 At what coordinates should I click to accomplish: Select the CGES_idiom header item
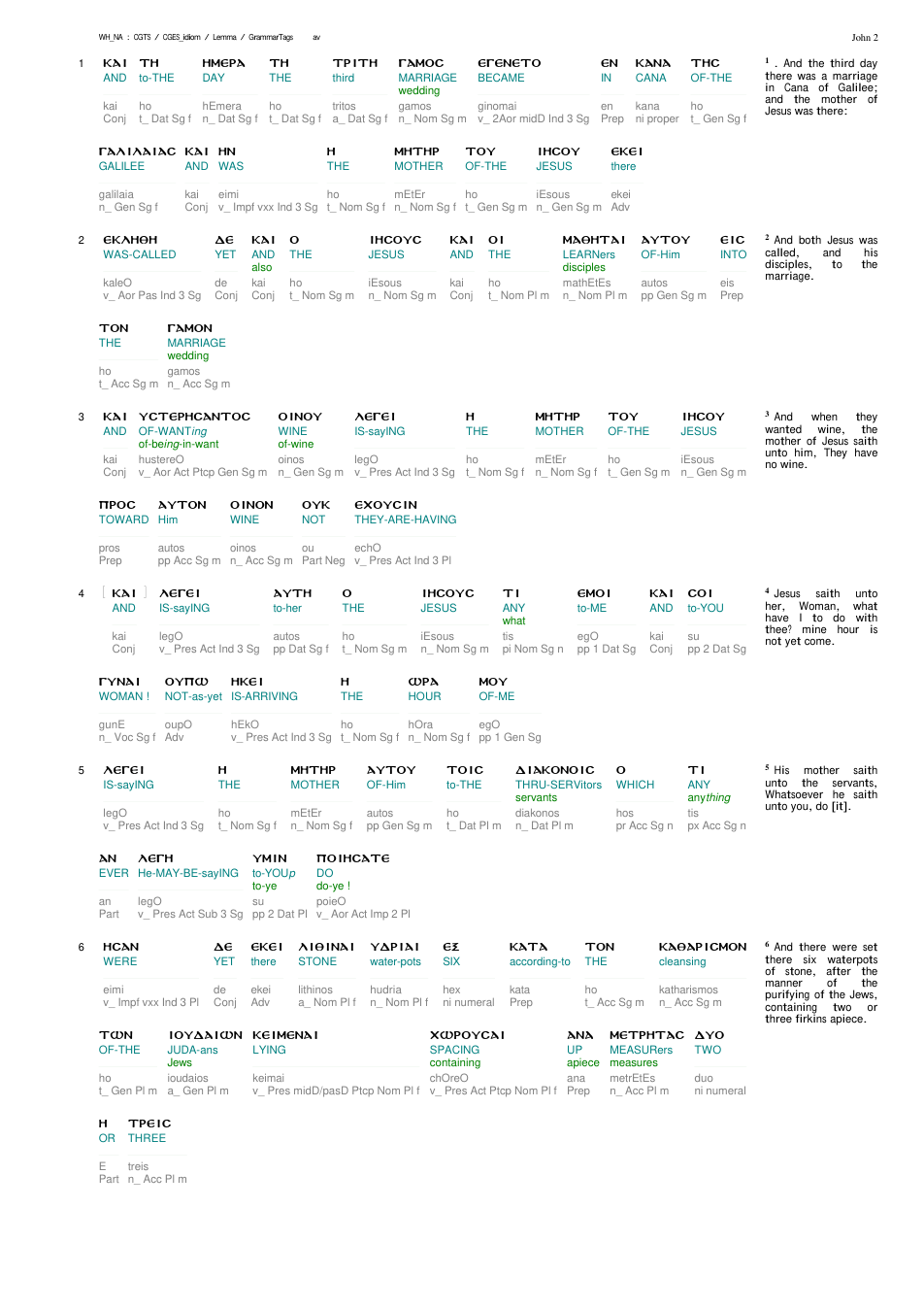coord(181,37)
